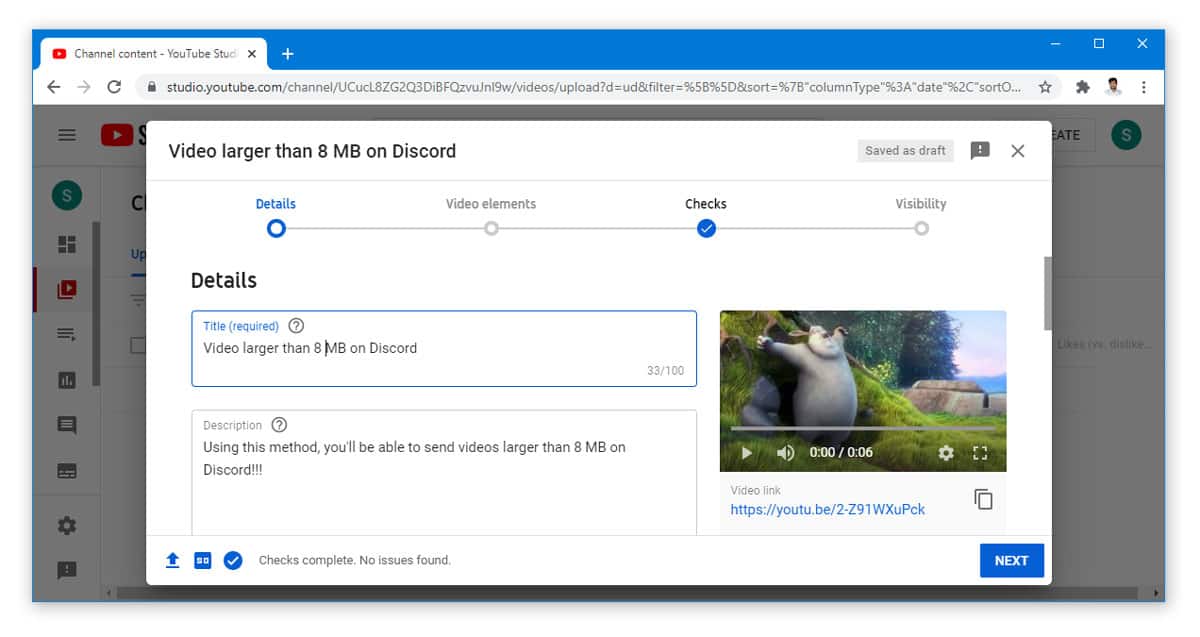Click the Saved as draft label
The height and width of the screenshot is (637, 1200).
(905, 151)
